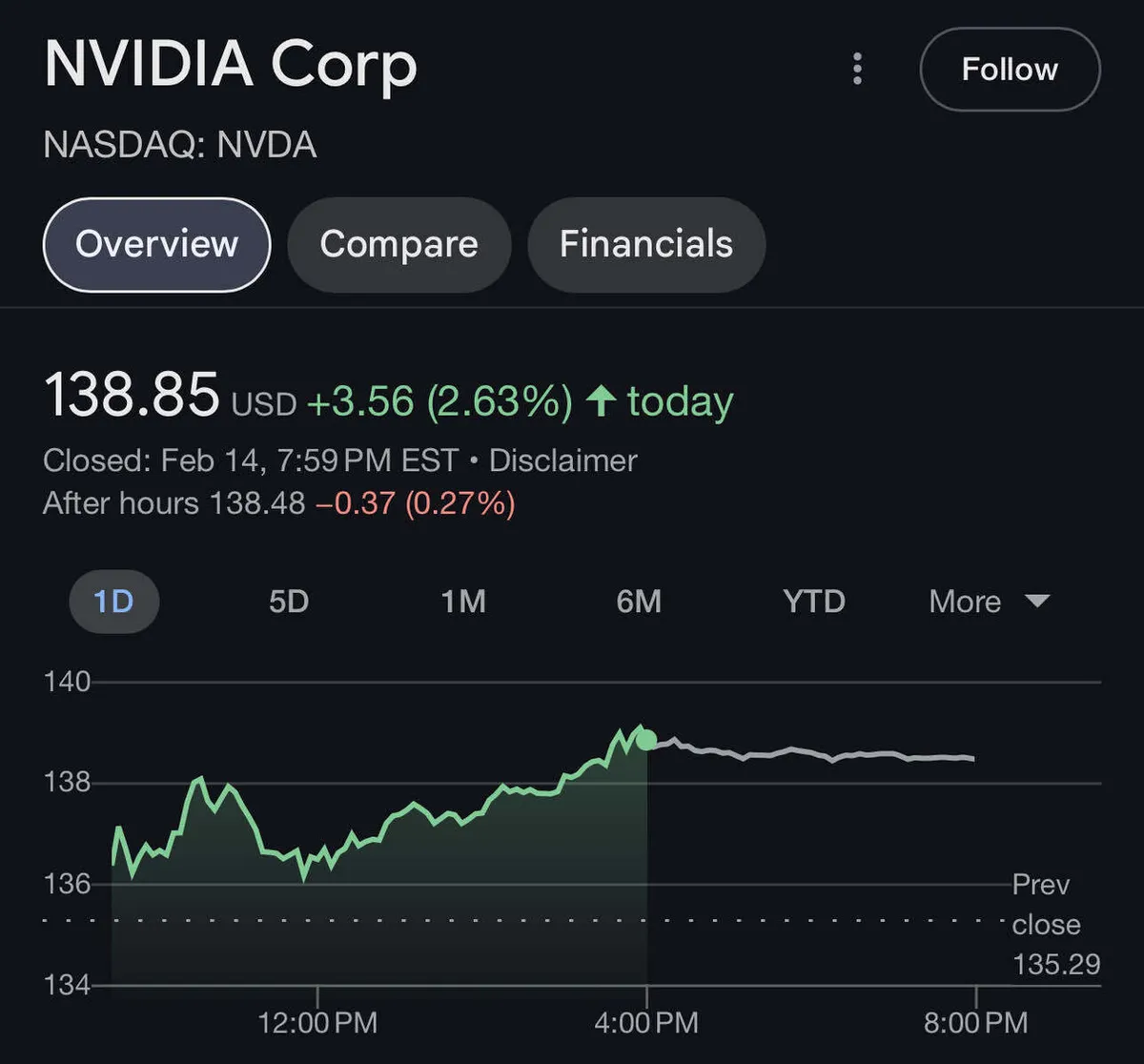Open the Compare tab
The width and height of the screenshot is (1144, 1064).
pyautogui.click(x=398, y=244)
